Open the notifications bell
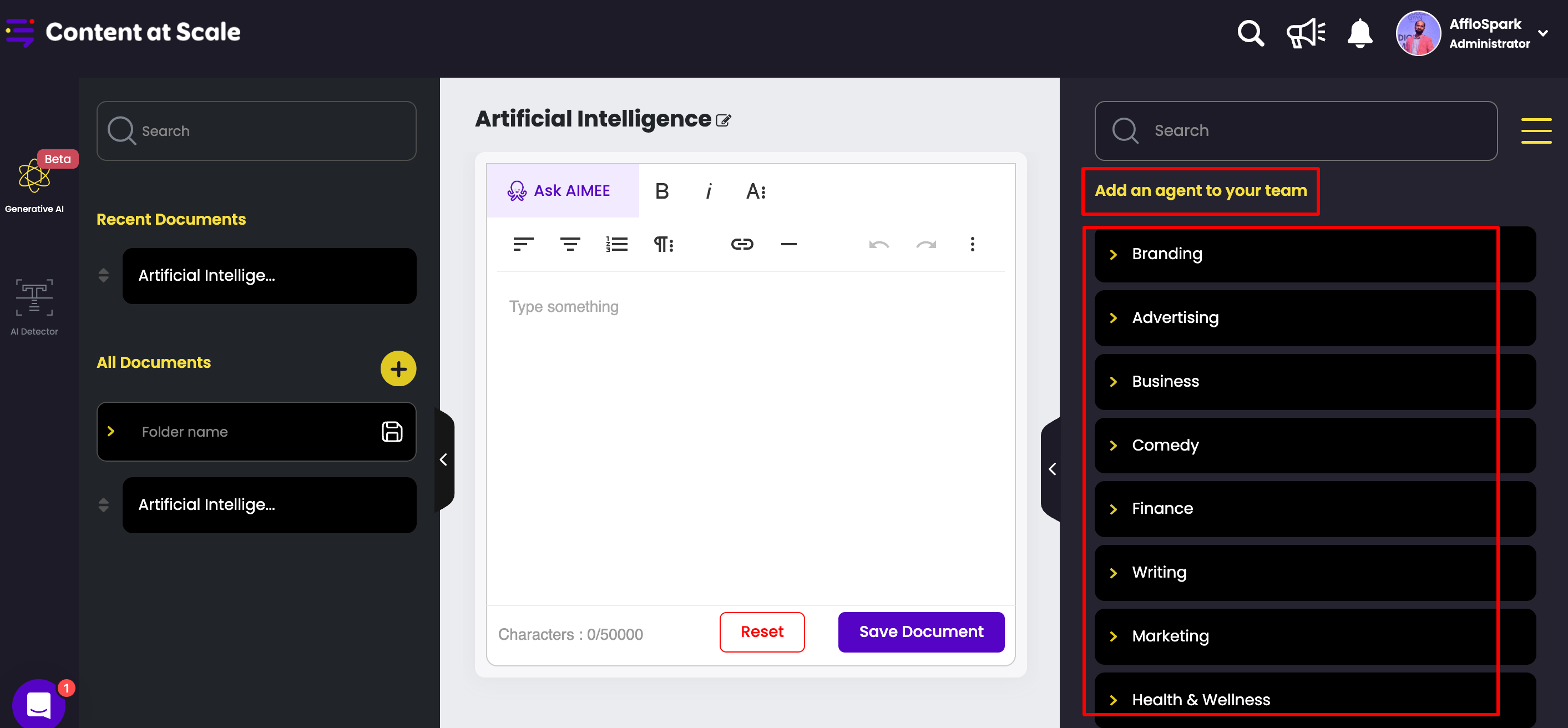1568x728 pixels. (1359, 33)
